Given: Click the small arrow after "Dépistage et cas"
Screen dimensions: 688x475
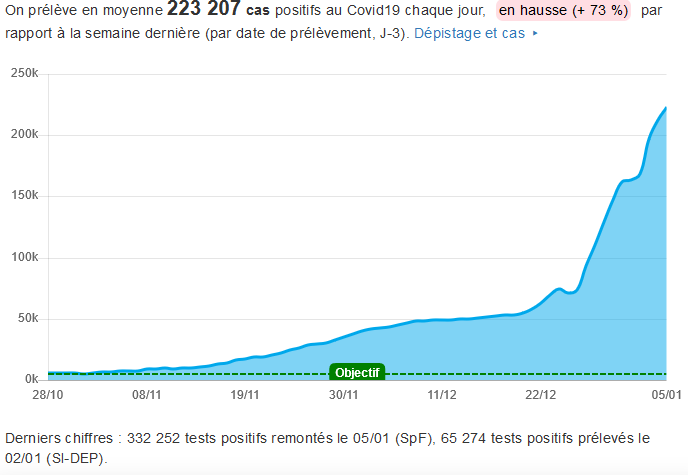Looking at the screenshot, I should (x=535, y=34).
